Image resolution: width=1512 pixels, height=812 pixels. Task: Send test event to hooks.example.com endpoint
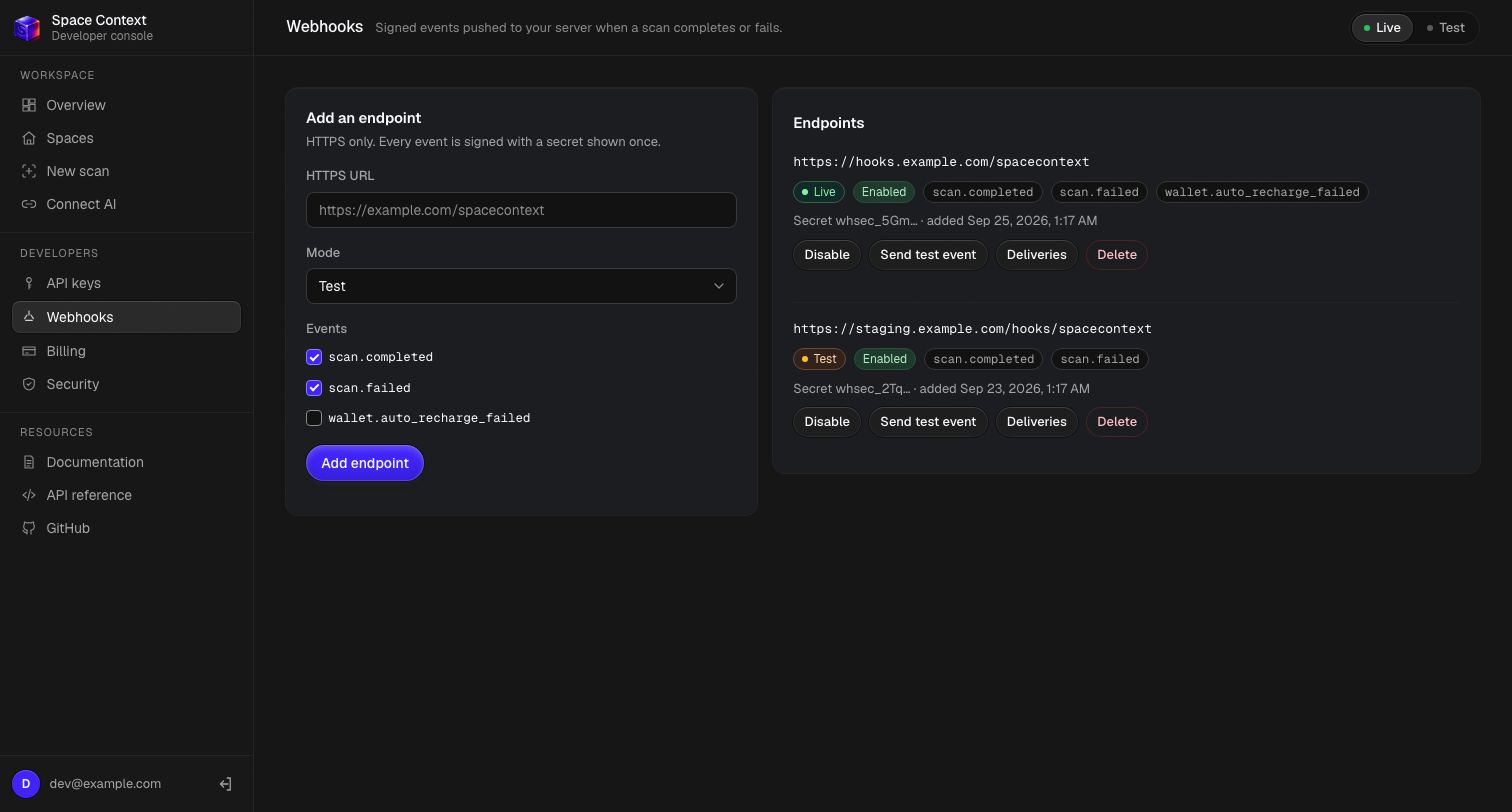click(928, 254)
